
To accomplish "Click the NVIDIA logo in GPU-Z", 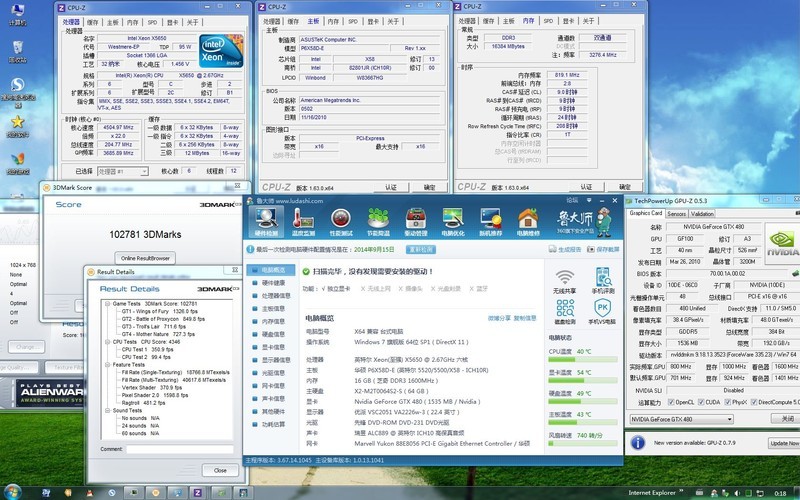I will tap(782, 243).
